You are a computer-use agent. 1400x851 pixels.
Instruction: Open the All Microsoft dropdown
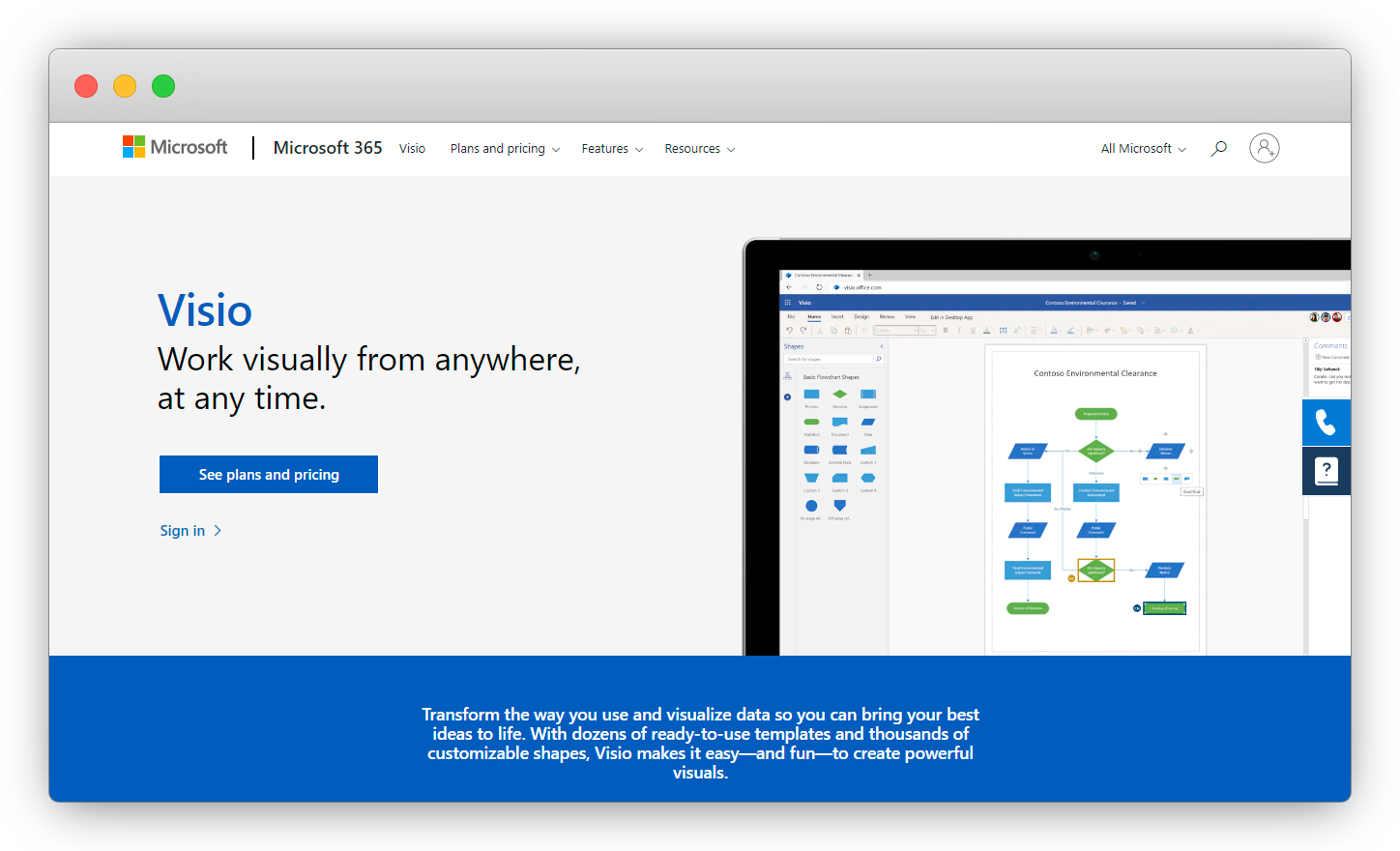point(1142,148)
